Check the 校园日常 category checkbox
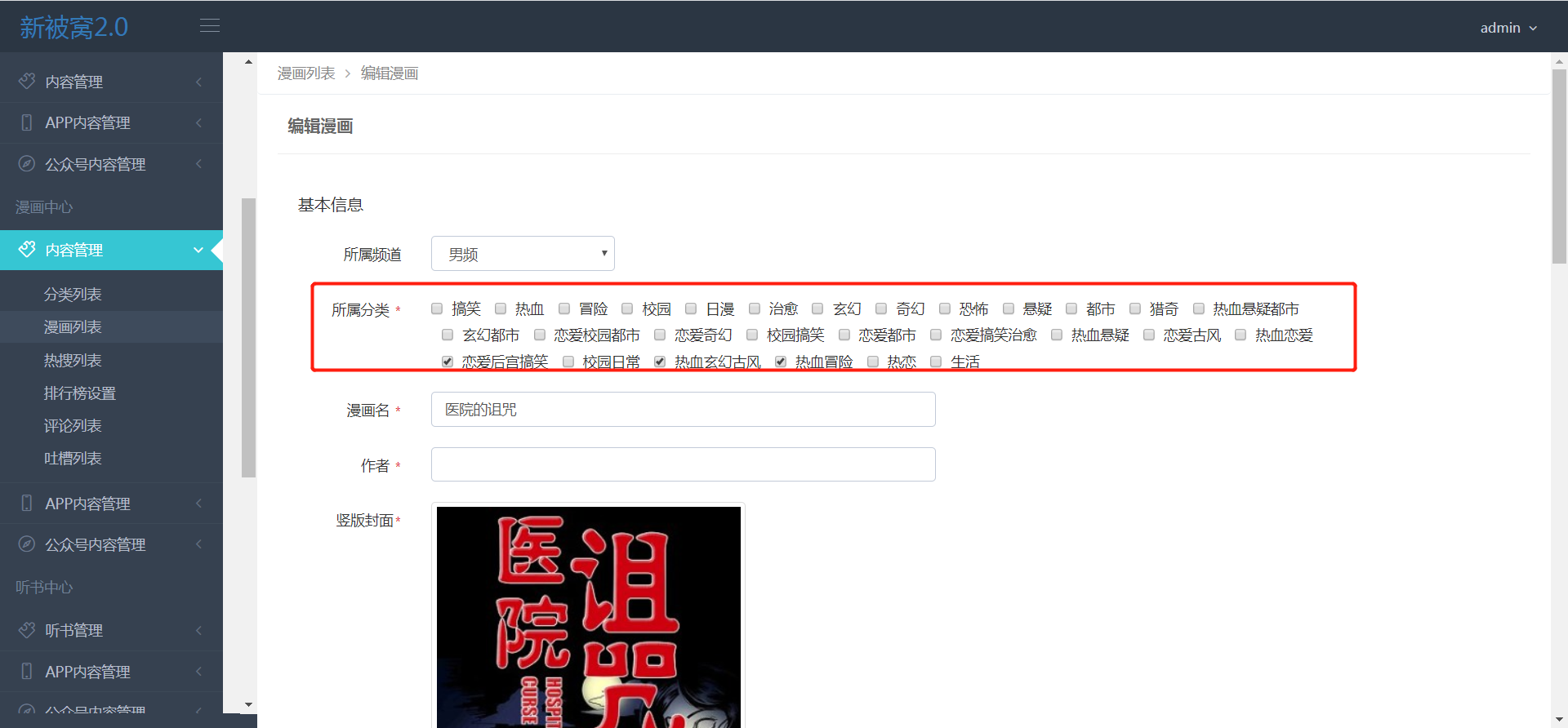This screenshot has width=1568, height=728. [x=568, y=362]
